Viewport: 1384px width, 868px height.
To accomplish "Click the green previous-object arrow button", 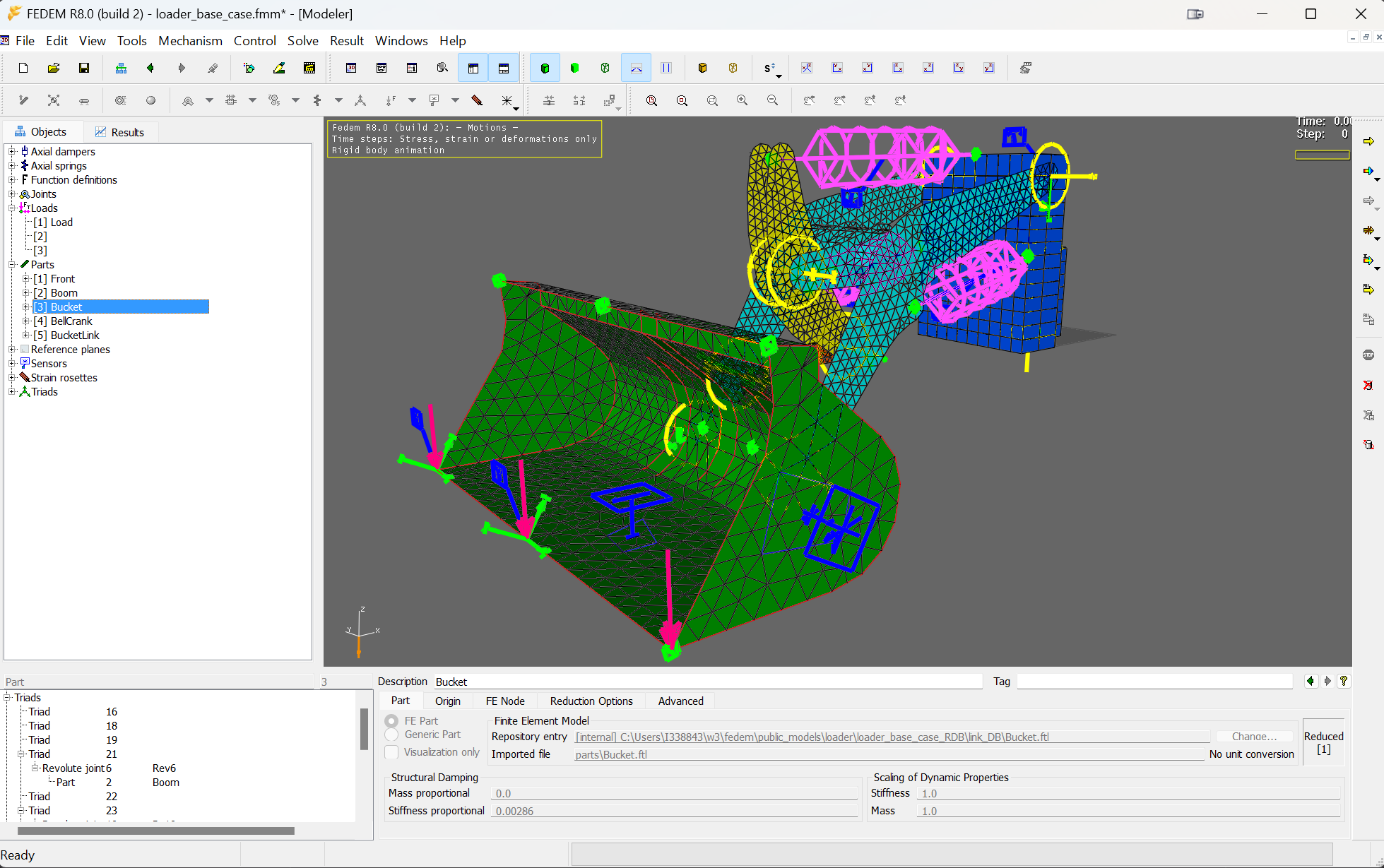I will tap(1311, 681).
